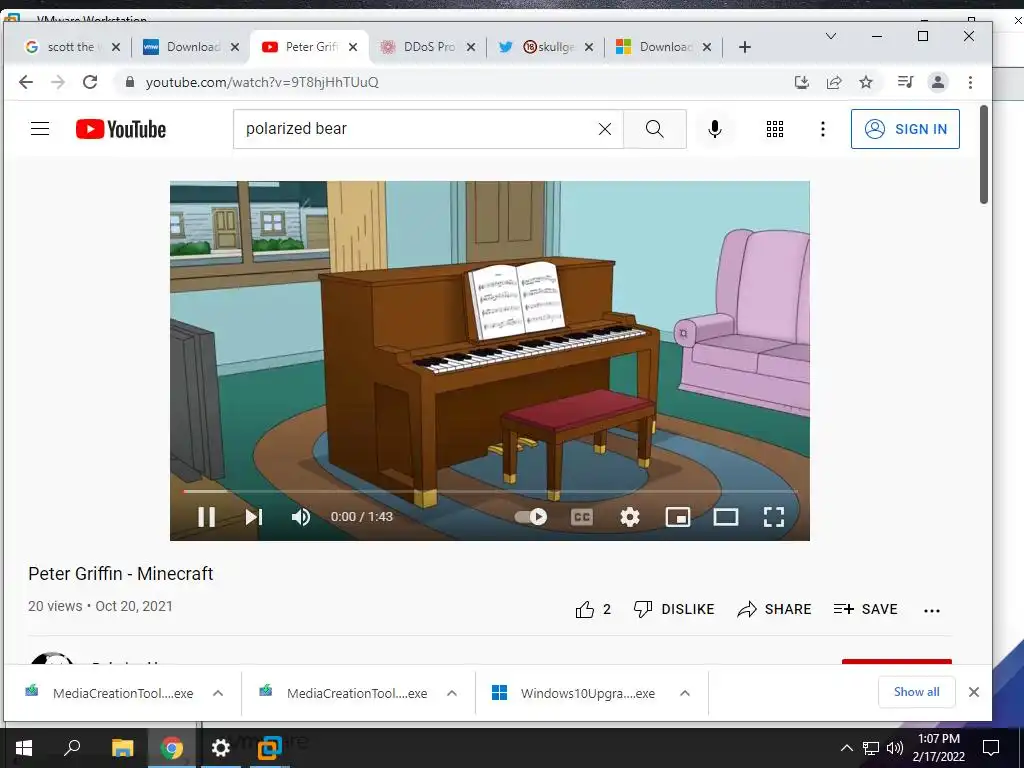Screen dimensions: 1024x768
Task: Click Show all downloads
Action: point(916,692)
